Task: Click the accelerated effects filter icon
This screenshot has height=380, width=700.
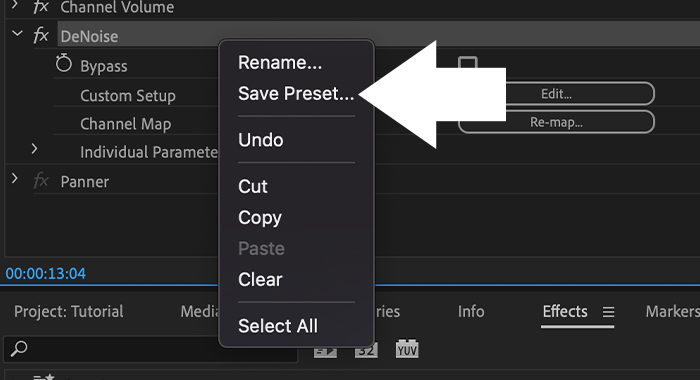Action: (325, 352)
